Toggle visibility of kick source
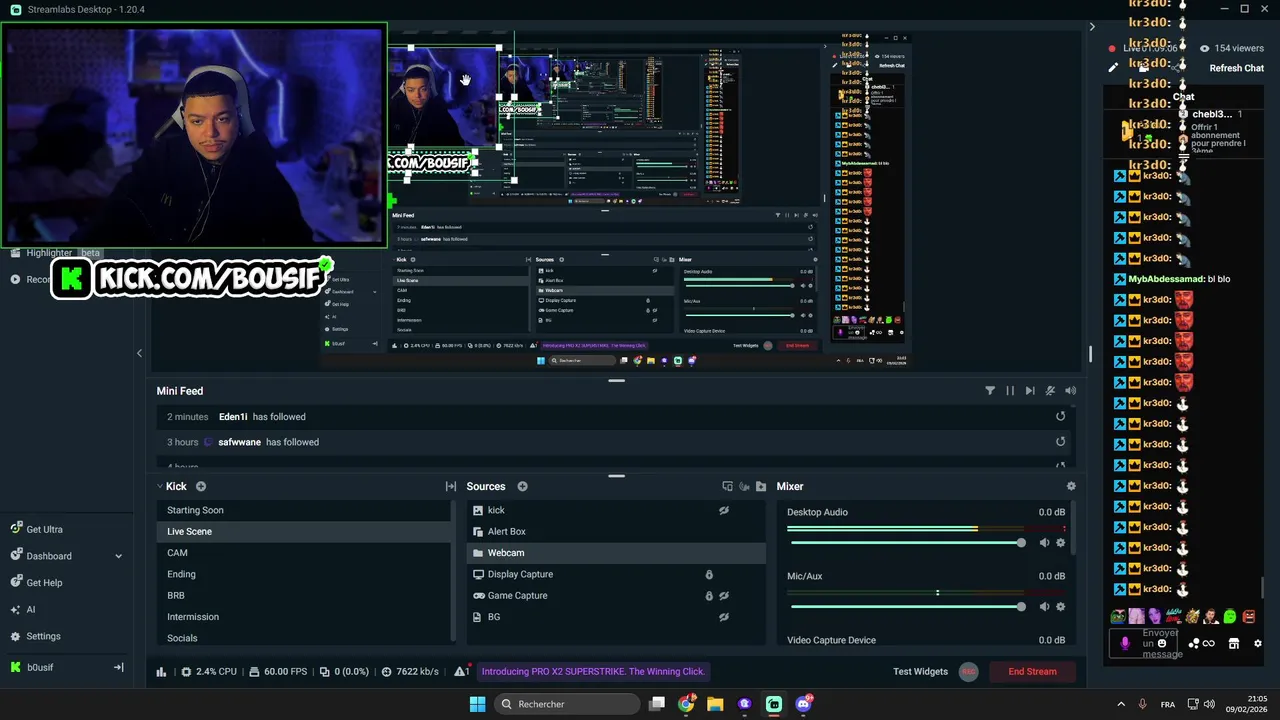Screen dimensions: 1280x720 coord(724,510)
